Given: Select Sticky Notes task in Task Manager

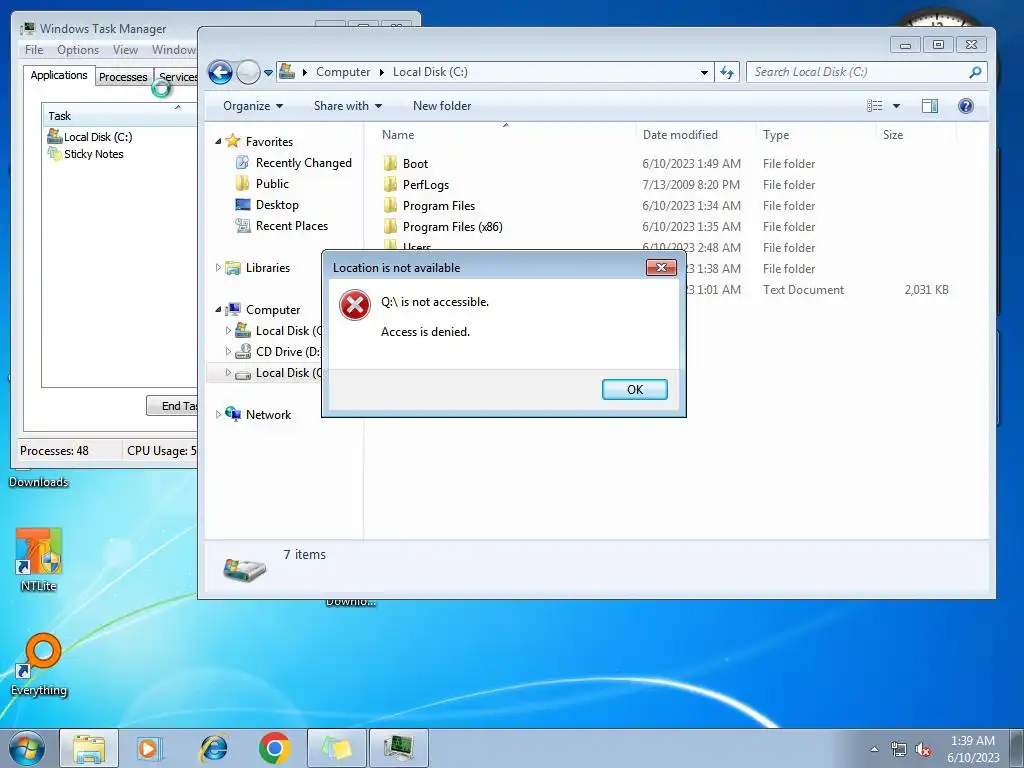Looking at the screenshot, I should click(85, 154).
